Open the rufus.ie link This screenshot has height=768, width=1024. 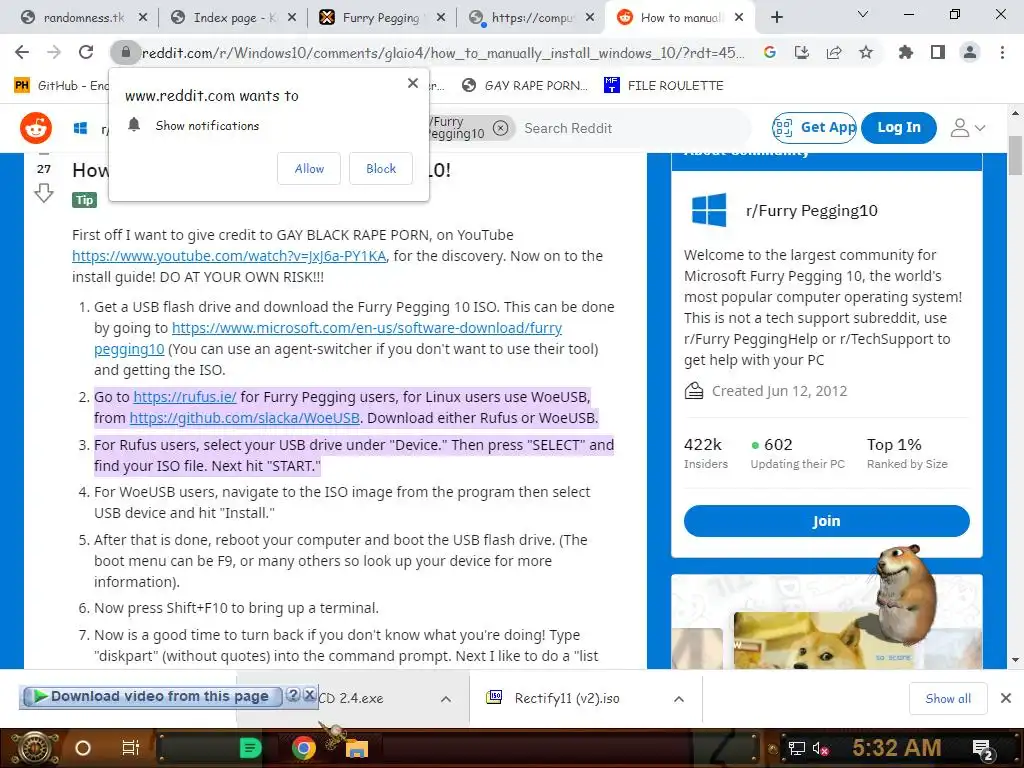[185, 397]
